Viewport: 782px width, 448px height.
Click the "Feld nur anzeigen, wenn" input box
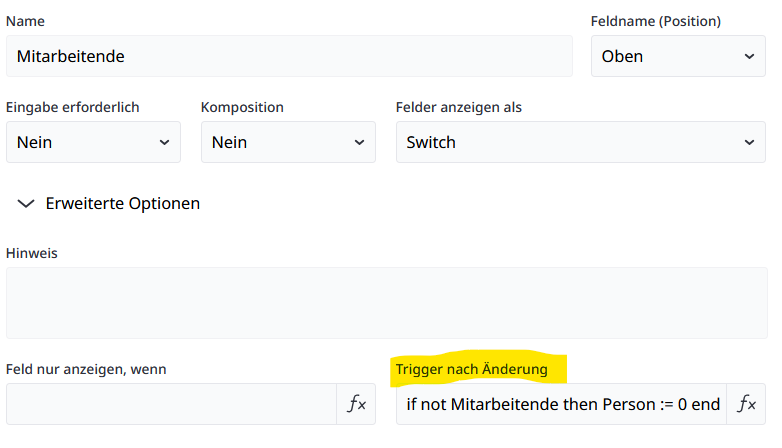pyautogui.click(x=171, y=404)
